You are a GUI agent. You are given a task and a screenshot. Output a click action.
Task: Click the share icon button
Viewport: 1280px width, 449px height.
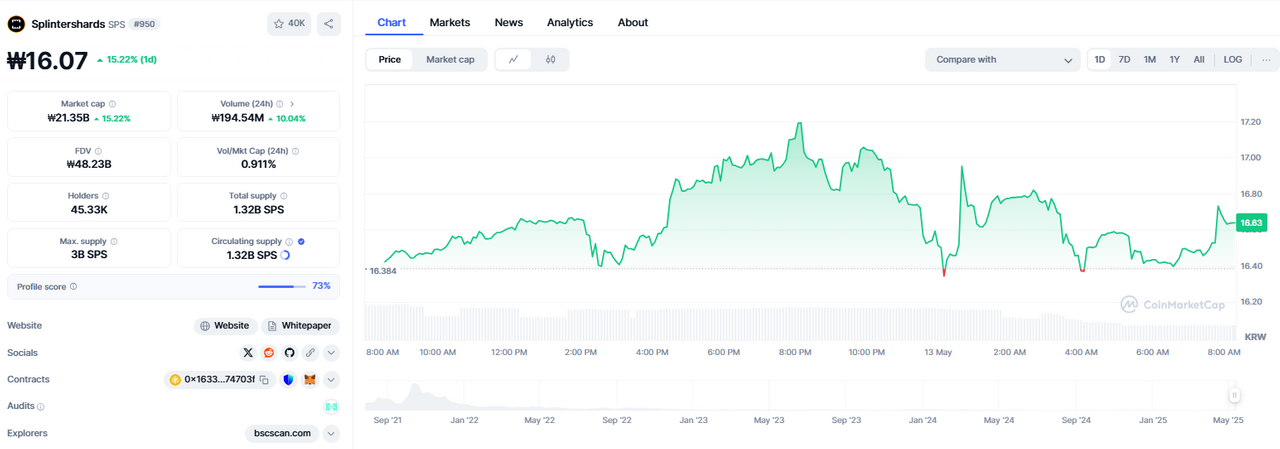[329, 23]
